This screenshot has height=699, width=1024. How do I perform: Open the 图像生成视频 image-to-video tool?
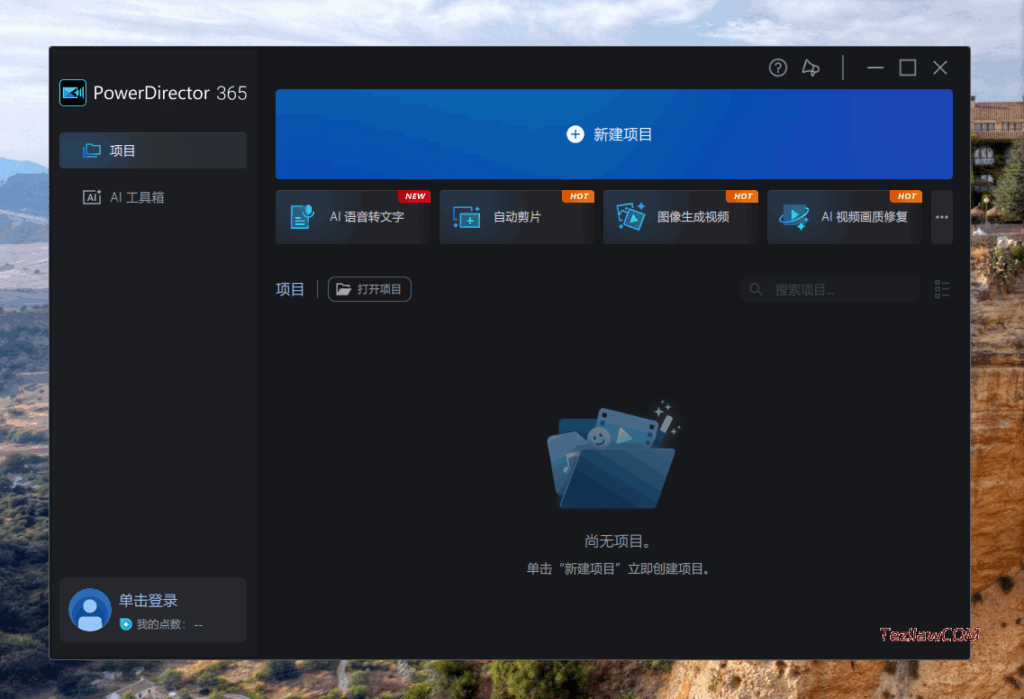[680, 217]
